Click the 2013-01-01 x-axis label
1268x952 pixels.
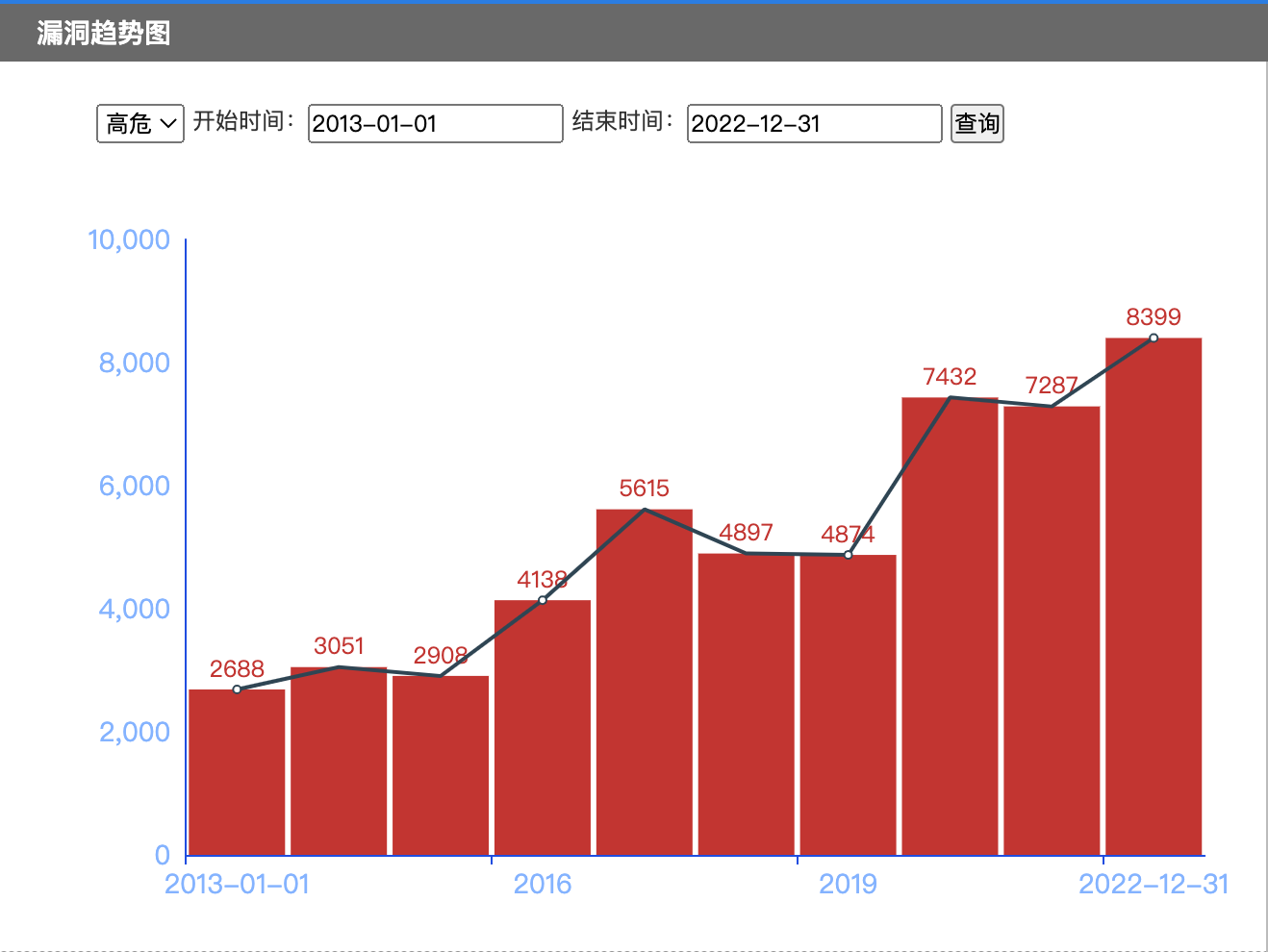click(x=238, y=884)
